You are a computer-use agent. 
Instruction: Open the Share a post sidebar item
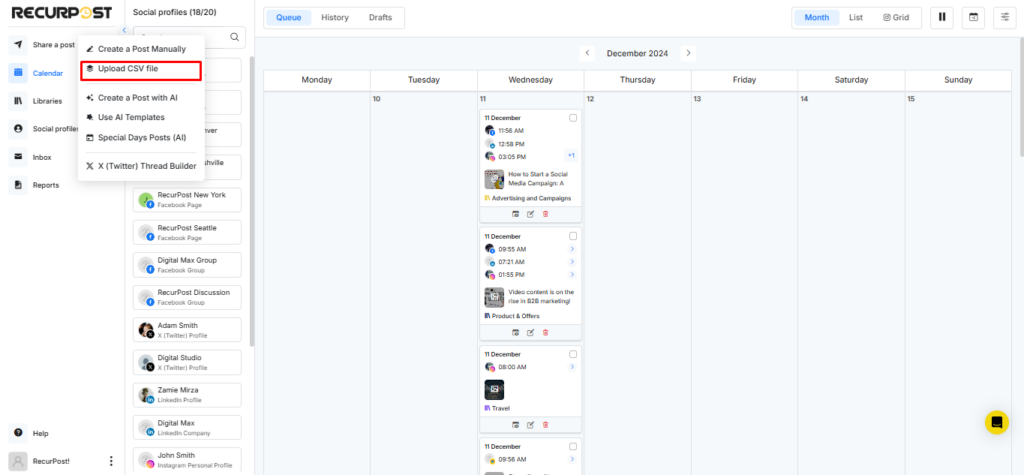42,45
